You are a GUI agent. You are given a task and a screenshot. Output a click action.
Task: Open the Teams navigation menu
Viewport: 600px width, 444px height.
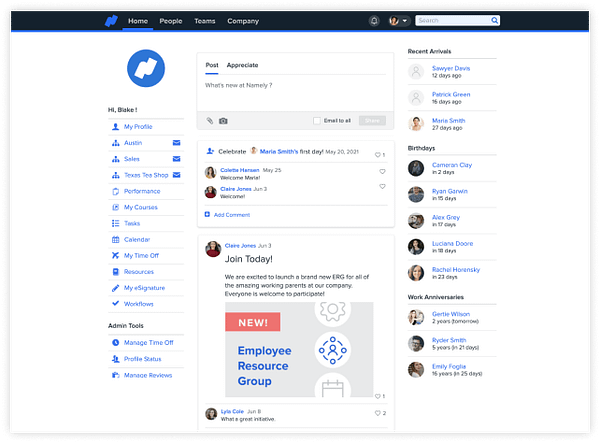click(x=204, y=20)
